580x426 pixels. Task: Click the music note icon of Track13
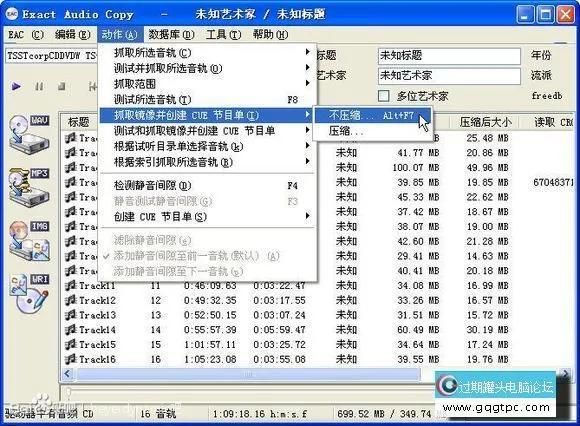click(71, 314)
